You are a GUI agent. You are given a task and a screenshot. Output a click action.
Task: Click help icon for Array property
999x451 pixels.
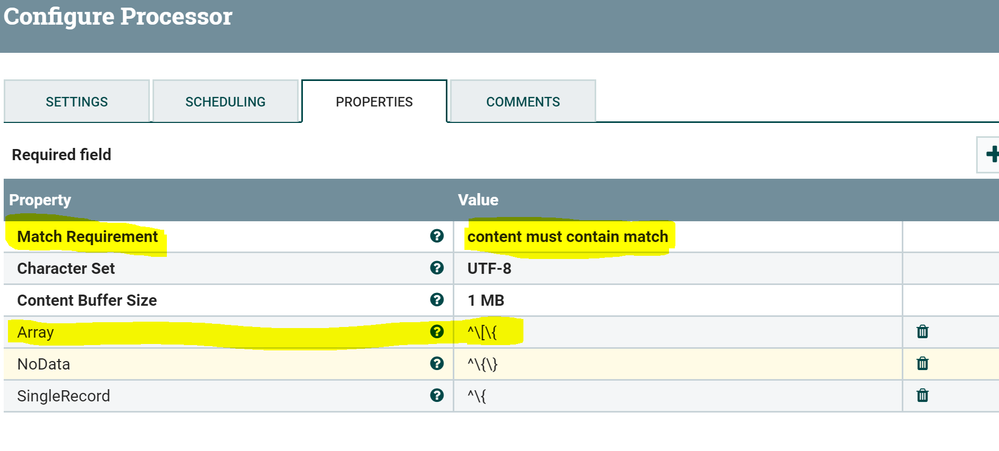pyautogui.click(x=436, y=332)
